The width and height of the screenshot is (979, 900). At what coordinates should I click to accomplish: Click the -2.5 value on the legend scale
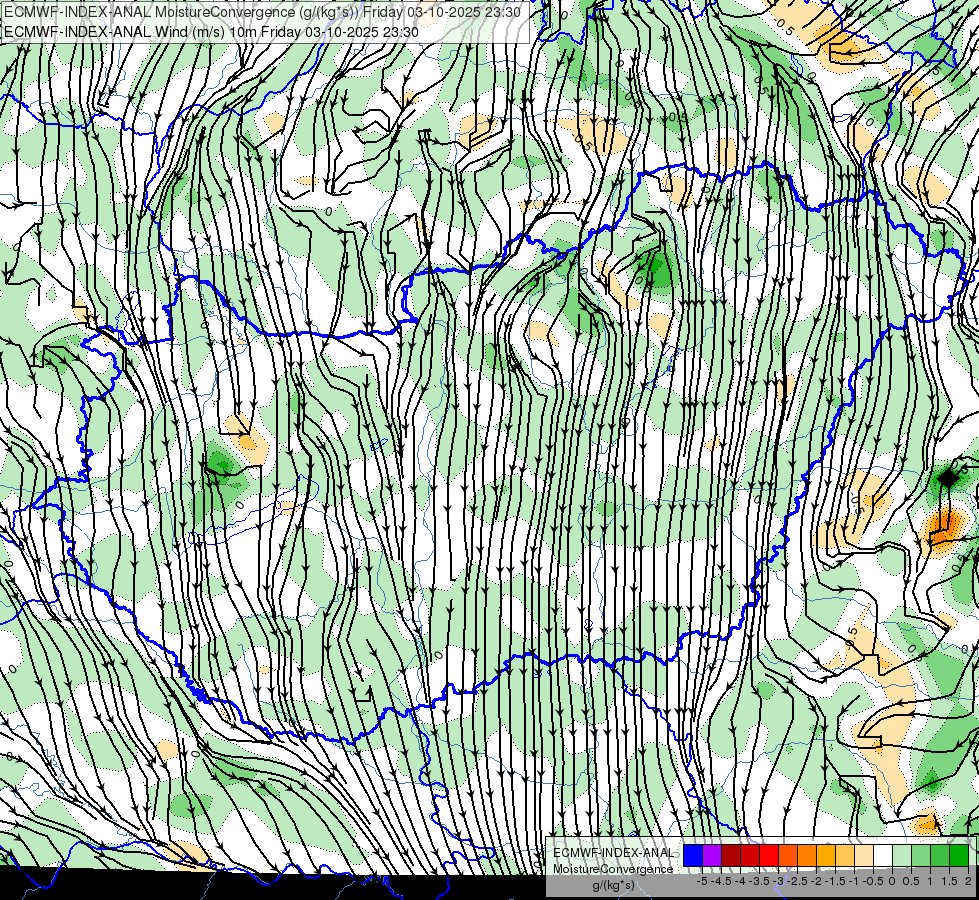[797, 881]
